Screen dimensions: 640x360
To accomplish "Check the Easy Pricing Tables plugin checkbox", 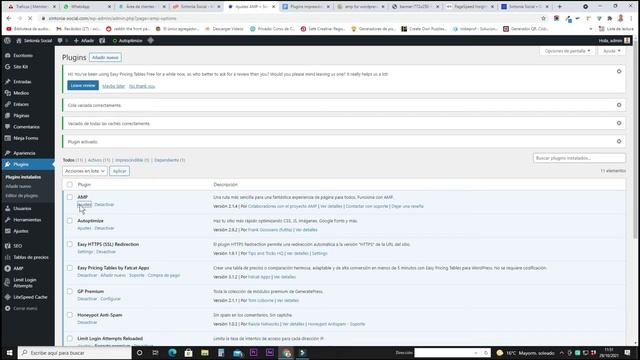I will 70,268.
